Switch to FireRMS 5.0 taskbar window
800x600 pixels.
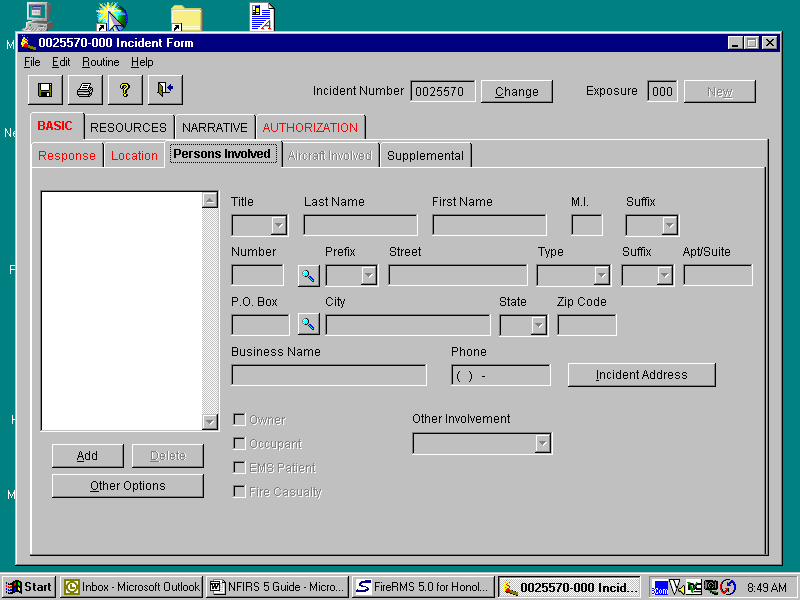tap(424, 587)
